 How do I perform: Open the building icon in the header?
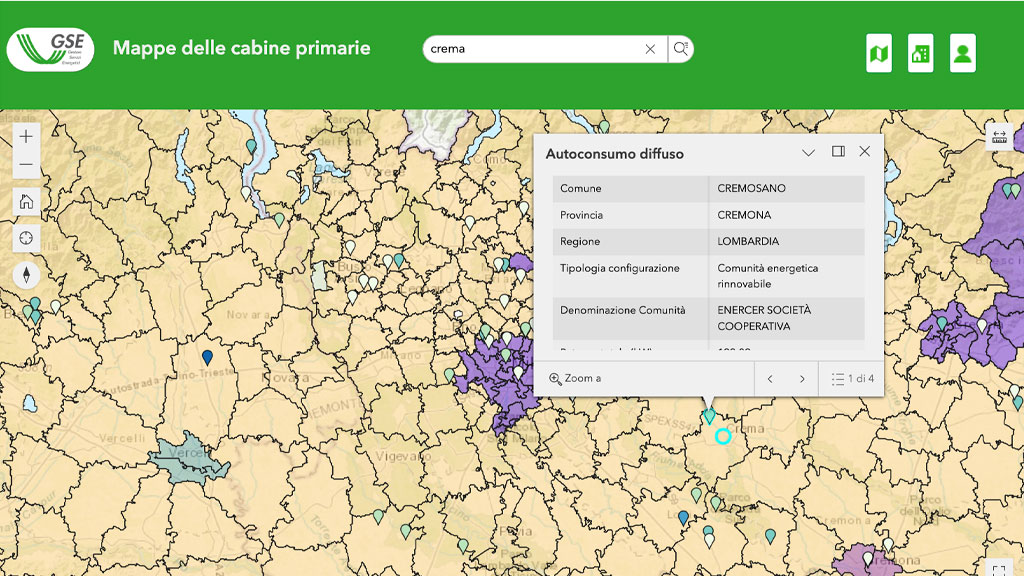920,54
